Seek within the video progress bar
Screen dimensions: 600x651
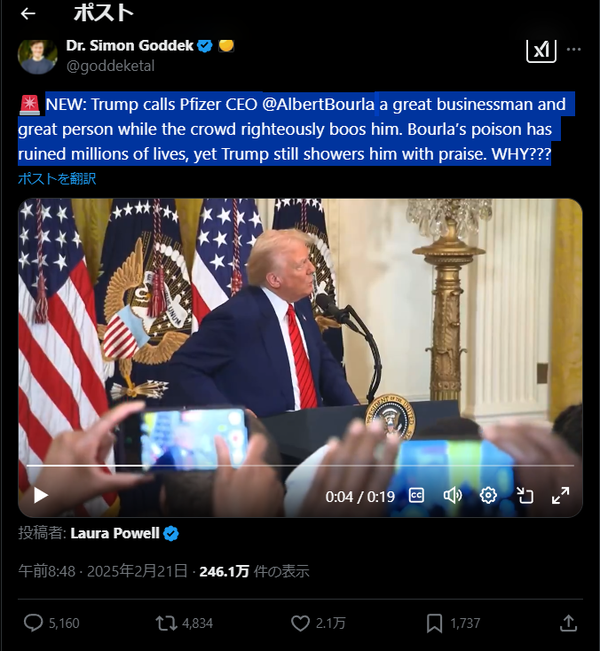(300, 466)
